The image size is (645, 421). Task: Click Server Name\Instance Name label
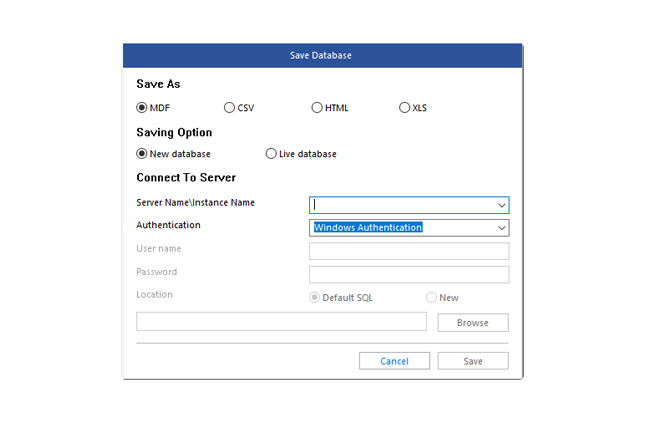[x=195, y=202]
